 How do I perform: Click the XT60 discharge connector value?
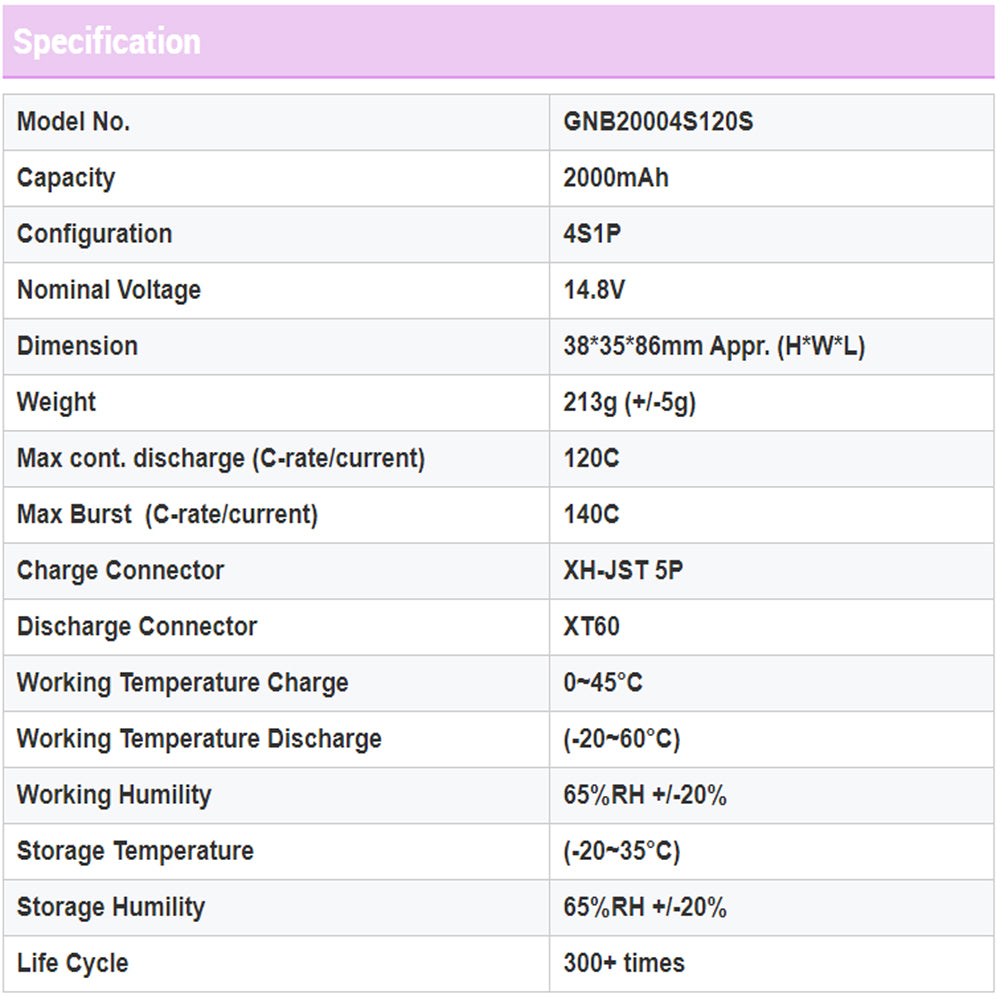pos(591,627)
